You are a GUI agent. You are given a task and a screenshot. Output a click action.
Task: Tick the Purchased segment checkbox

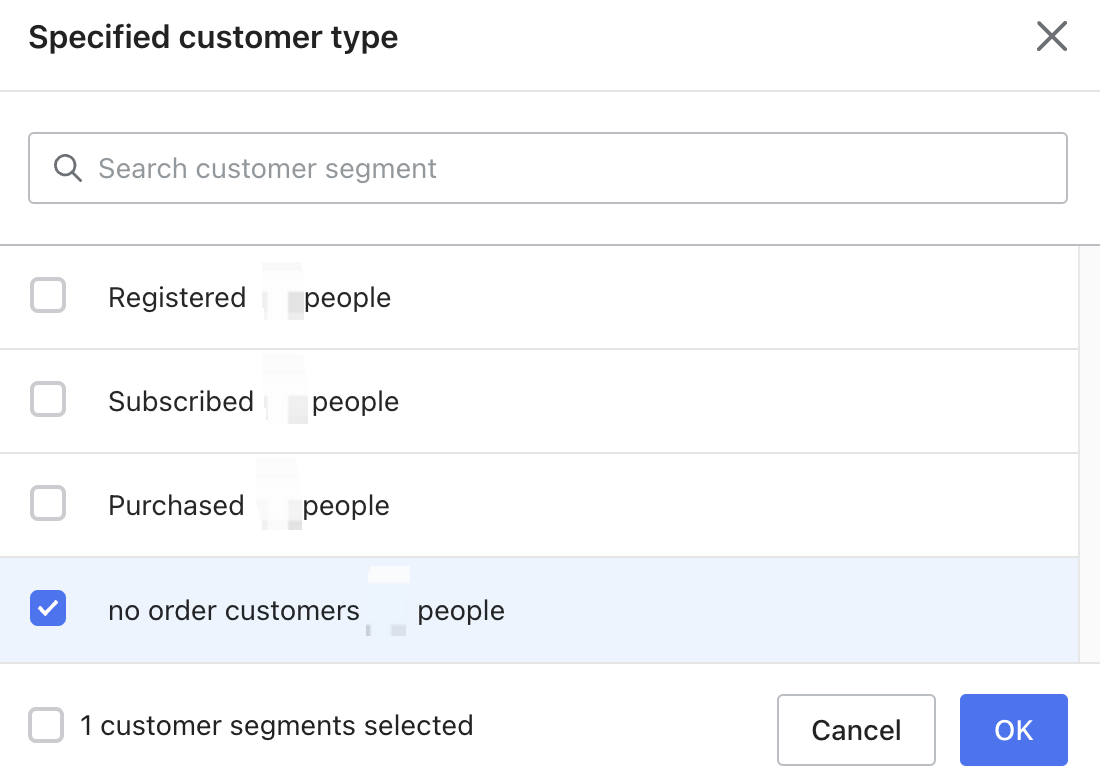pos(48,504)
